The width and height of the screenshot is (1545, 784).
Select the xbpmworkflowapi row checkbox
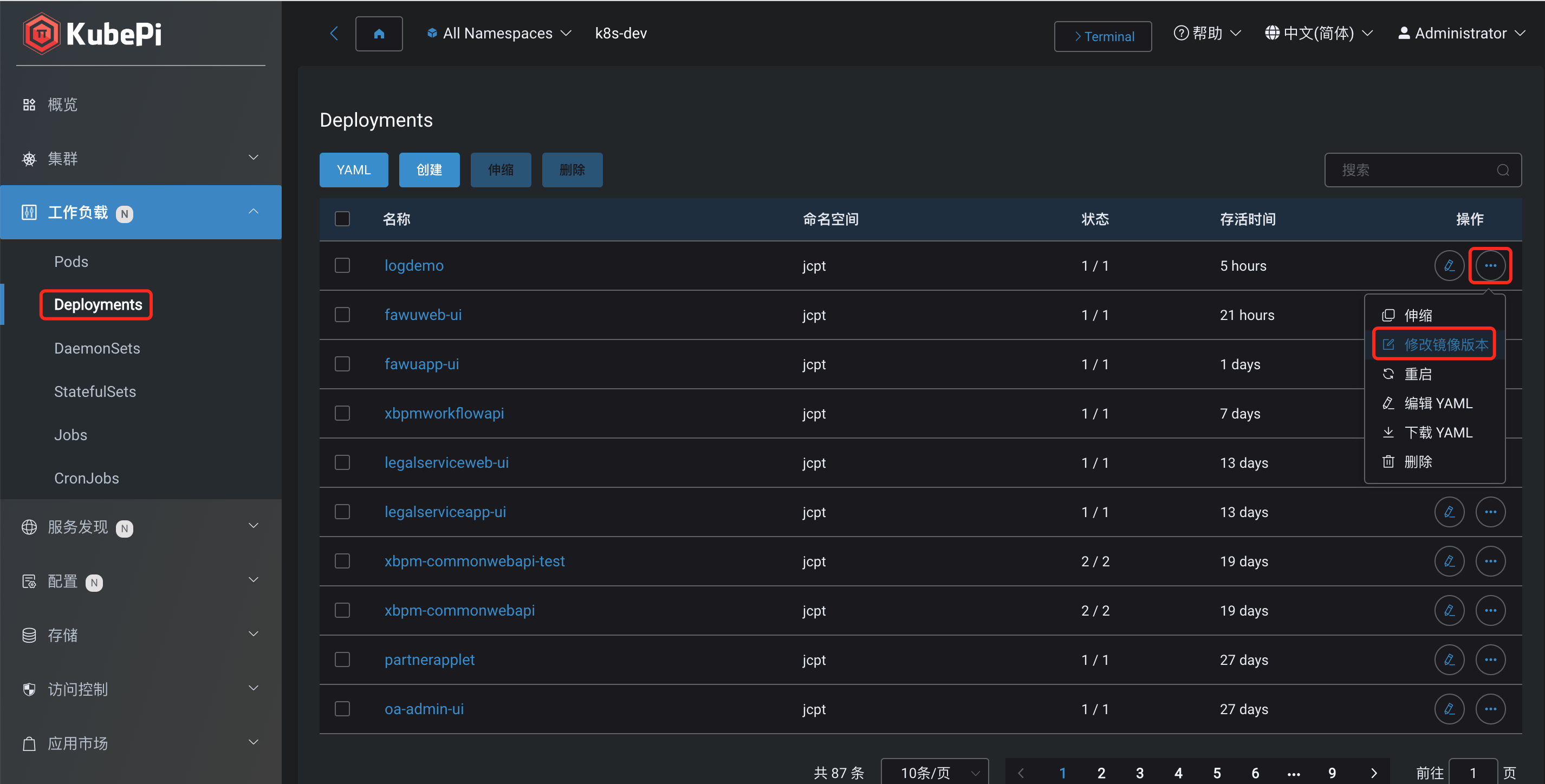click(x=342, y=414)
